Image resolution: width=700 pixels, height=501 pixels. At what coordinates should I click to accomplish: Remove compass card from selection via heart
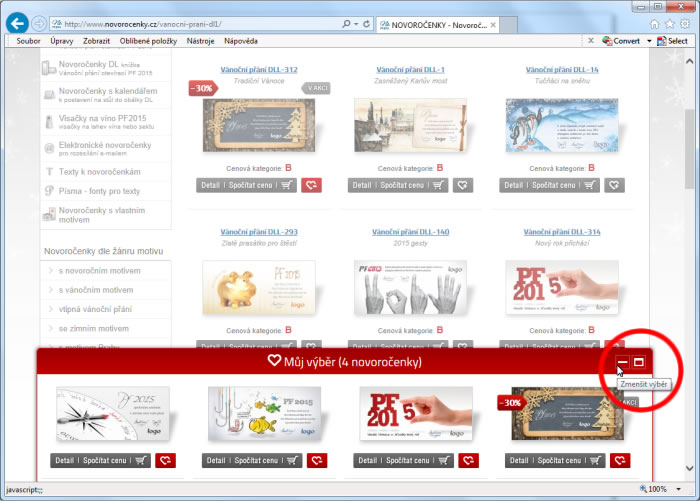pos(165,460)
